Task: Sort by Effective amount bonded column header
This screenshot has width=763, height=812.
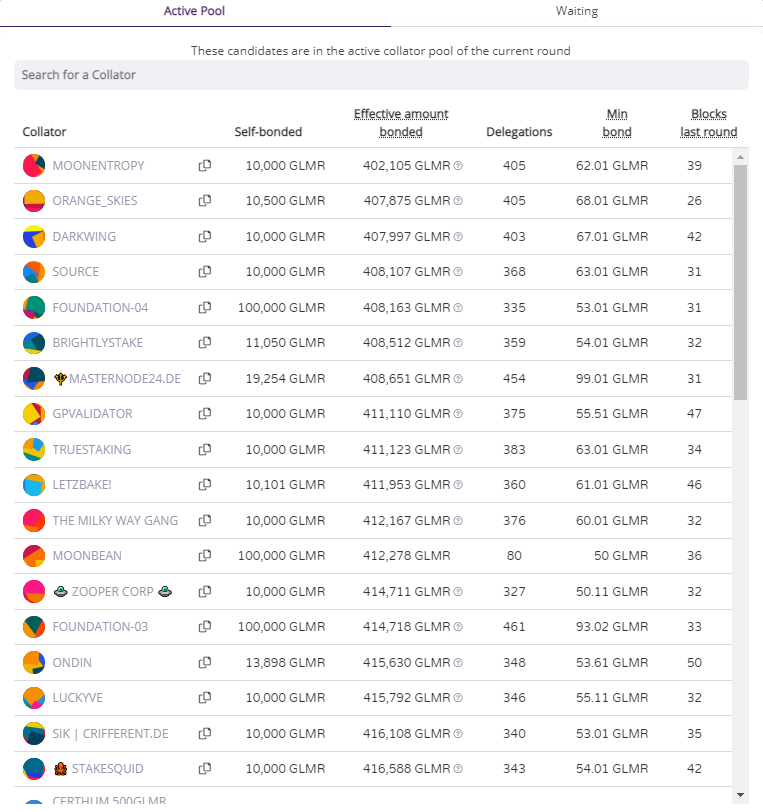Action: (x=401, y=123)
